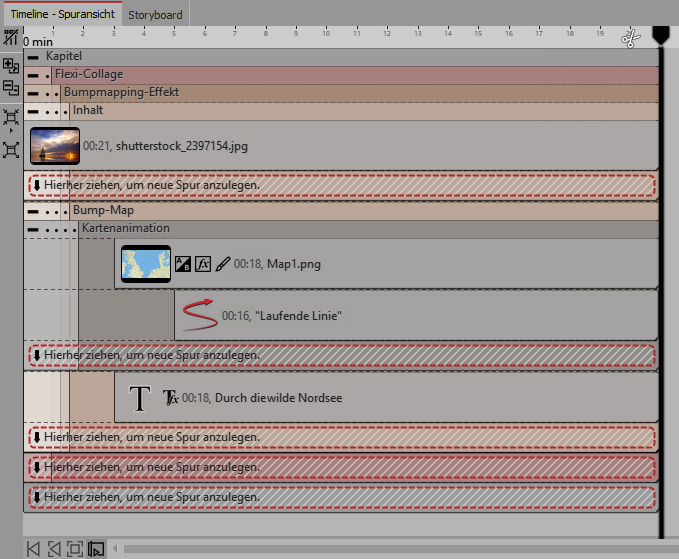Click the Kapitel track label
679x559 pixels.
[x=64, y=56]
